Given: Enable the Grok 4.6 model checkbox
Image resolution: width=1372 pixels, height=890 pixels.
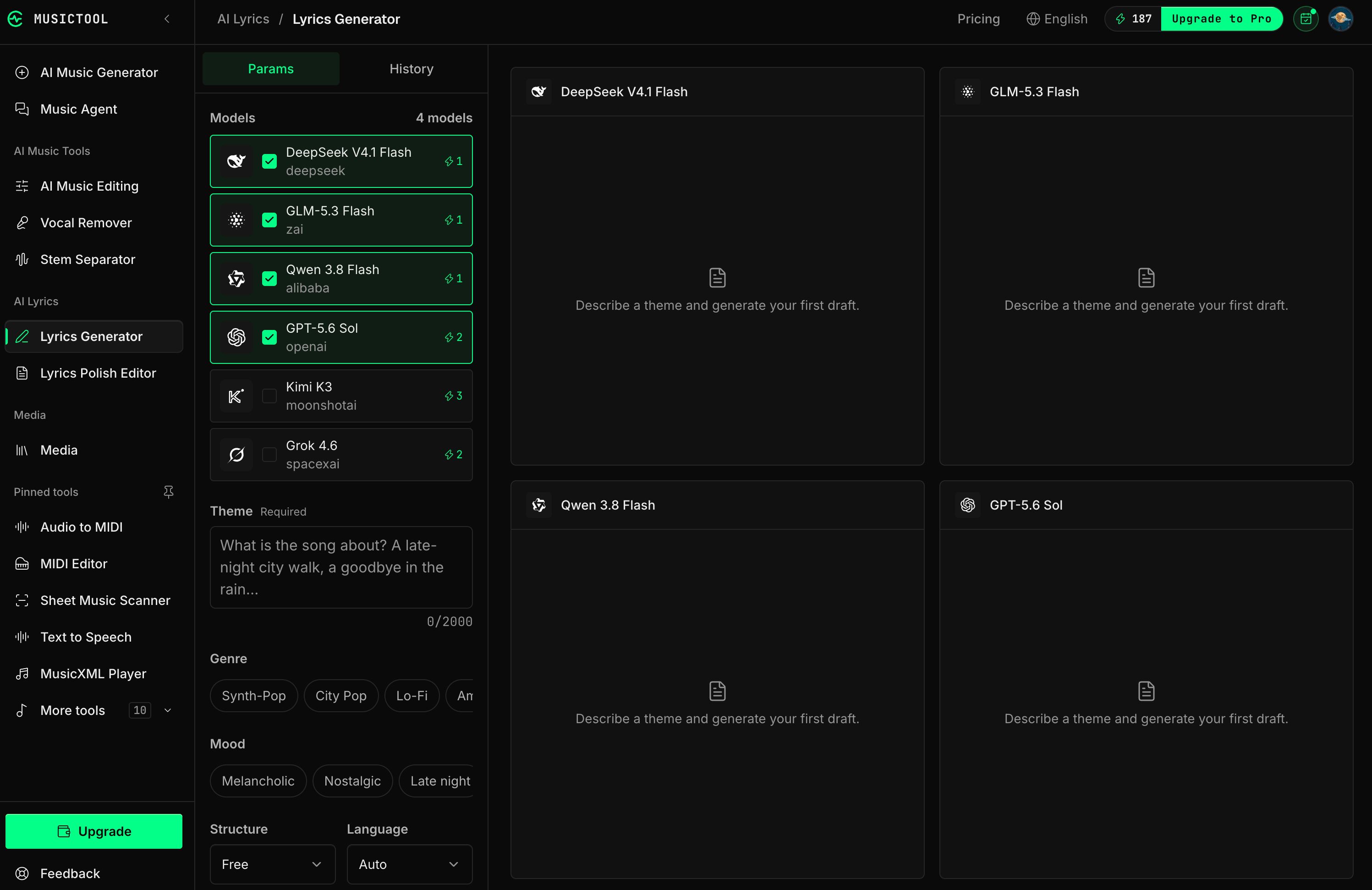Looking at the screenshot, I should (x=269, y=455).
